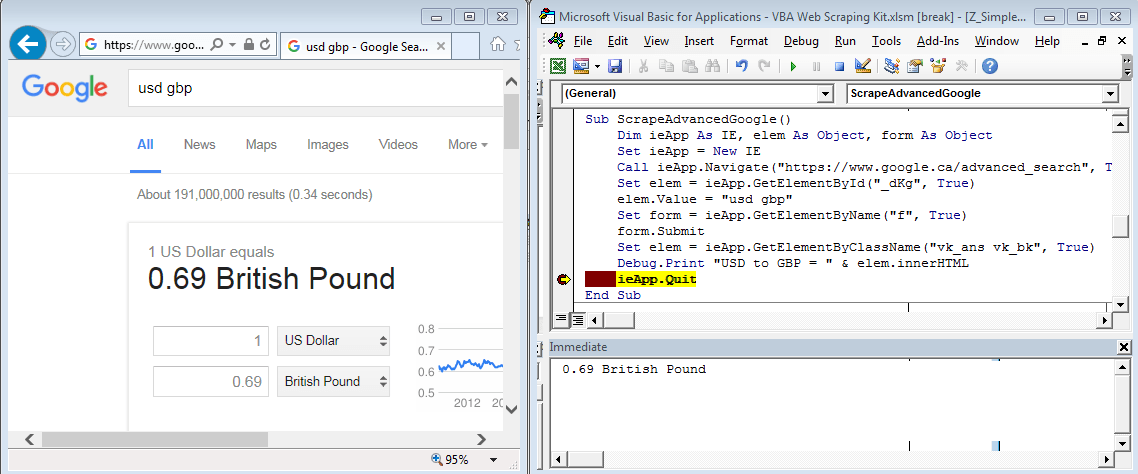Click the Internet Explorer forward arrow
This screenshot has height=474, width=1138.
[x=63, y=45]
